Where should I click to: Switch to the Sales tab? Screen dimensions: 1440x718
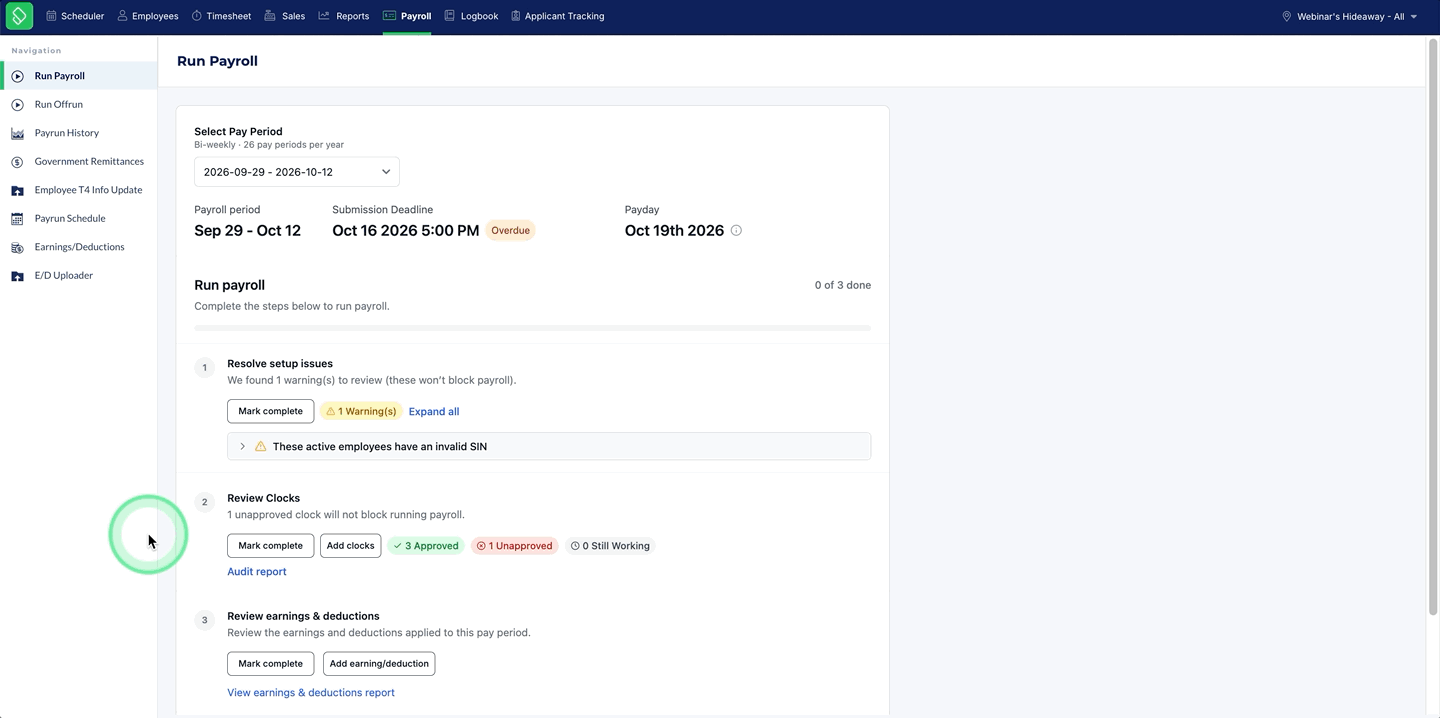pyautogui.click(x=285, y=16)
